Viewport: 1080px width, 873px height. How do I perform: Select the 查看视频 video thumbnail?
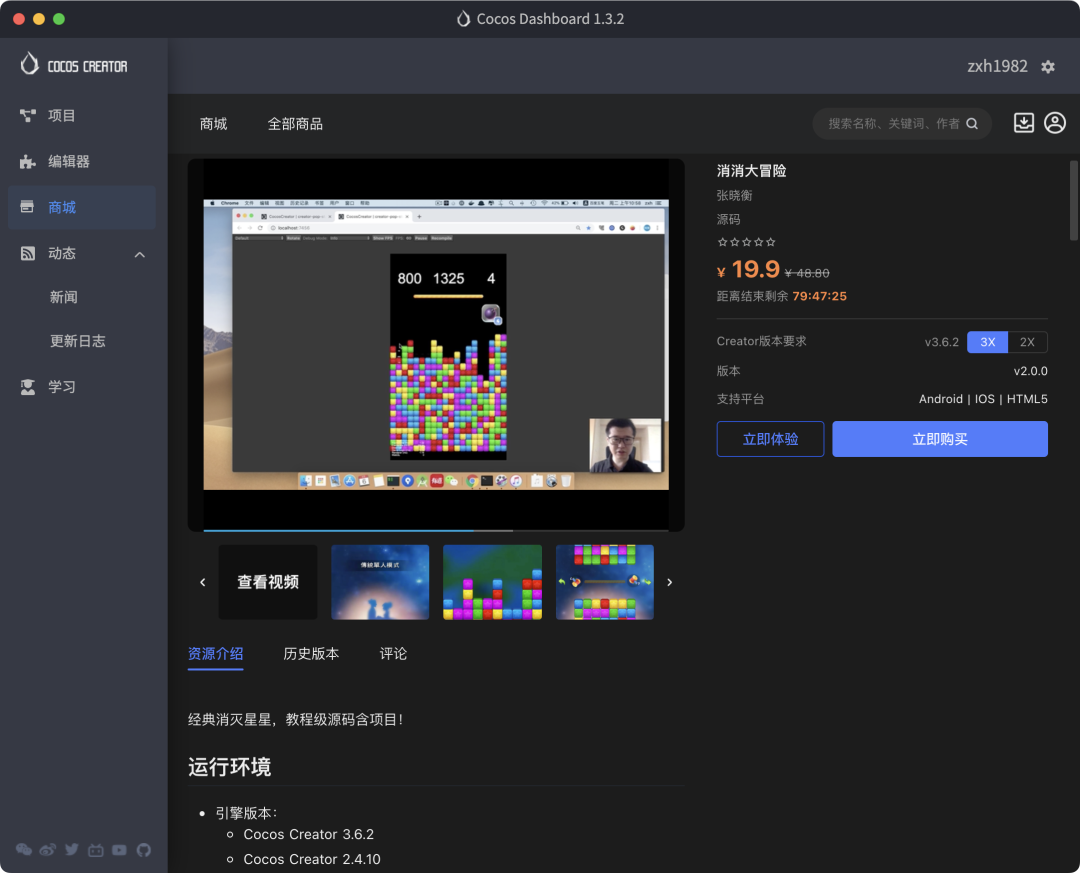click(x=268, y=582)
